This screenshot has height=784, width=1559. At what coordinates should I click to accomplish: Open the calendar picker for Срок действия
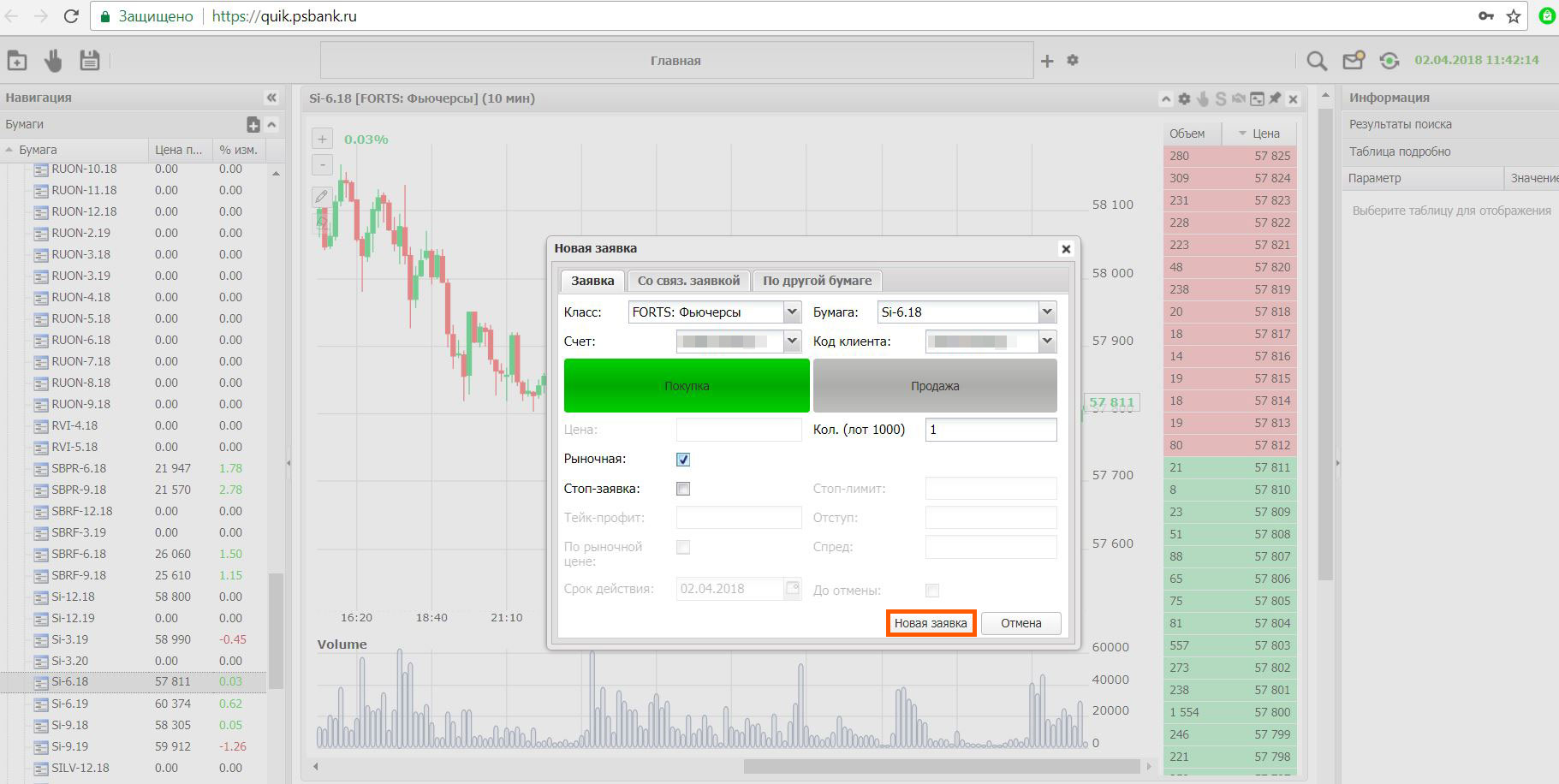coord(793,589)
